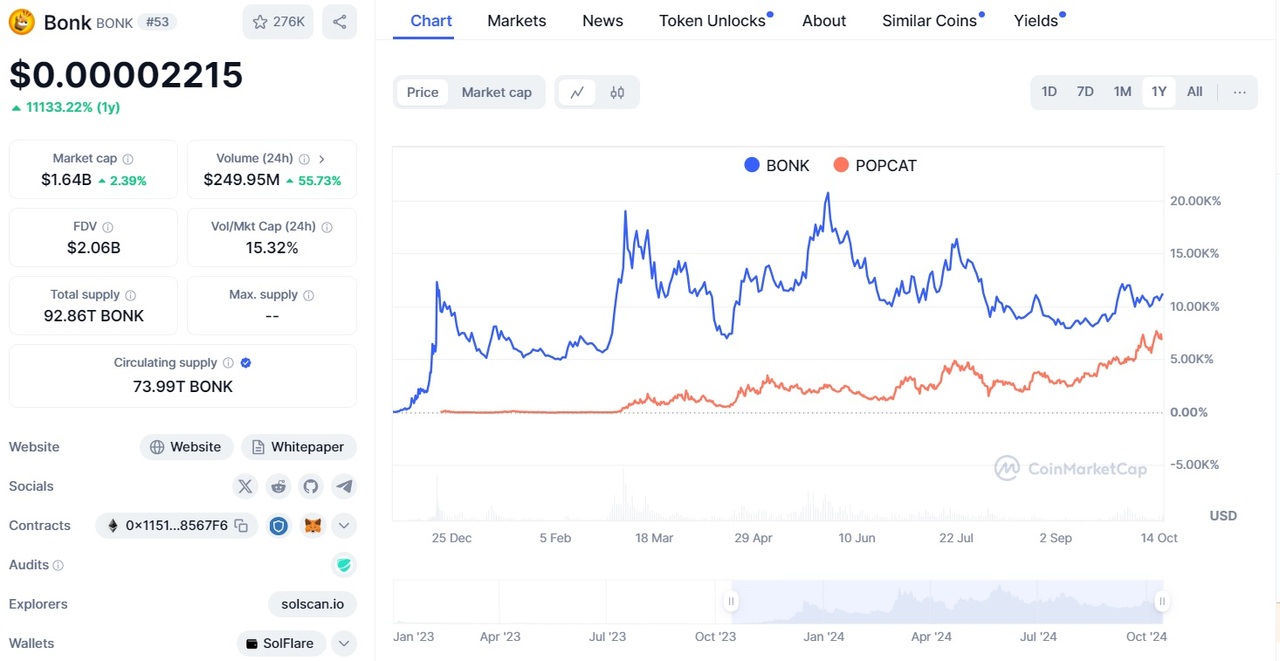The width and height of the screenshot is (1280, 661).
Task: Switch to candlestick chart view
Action: 617,92
